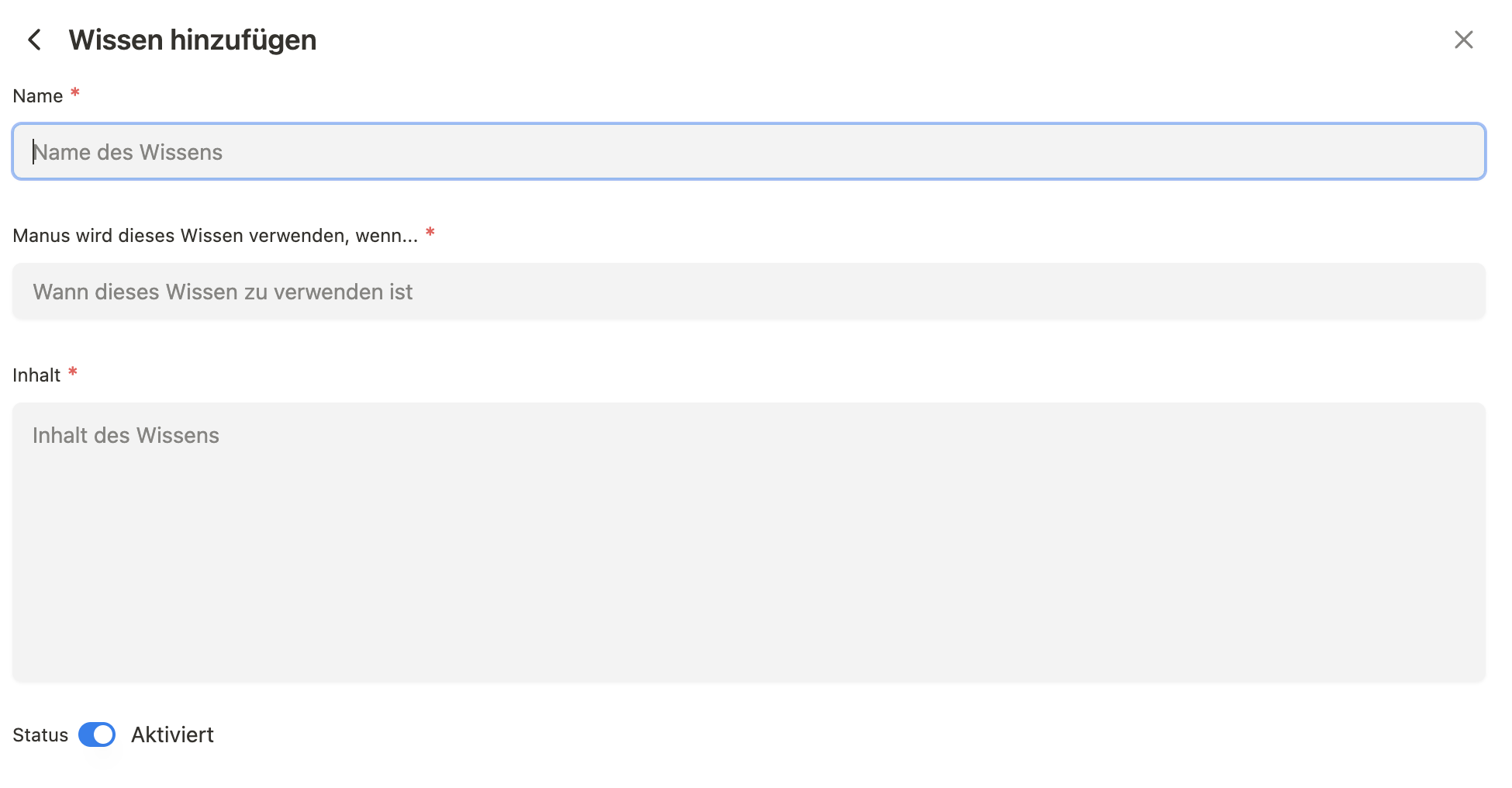Click the Aktiviert text beside the switch
The height and width of the screenshot is (788, 1512).
(x=172, y=734)
